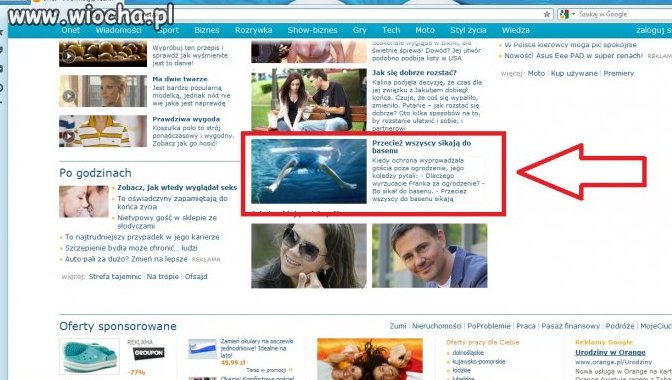Go to the Show-biznes section
Image resolution: width=672 pixels, height=380 pixels.
[312, 30]
